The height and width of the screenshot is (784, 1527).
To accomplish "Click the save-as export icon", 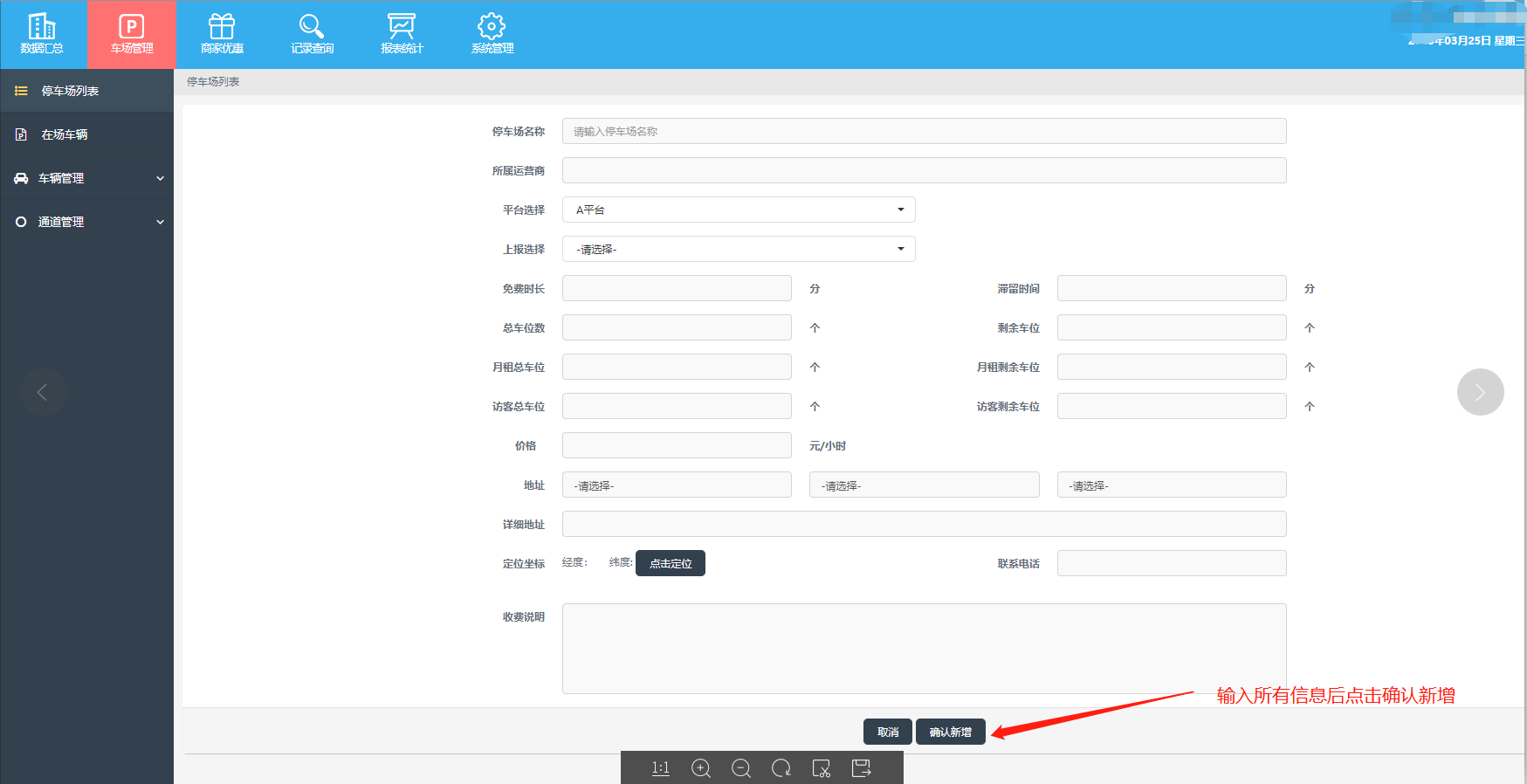I will click(x=861, y=768).
